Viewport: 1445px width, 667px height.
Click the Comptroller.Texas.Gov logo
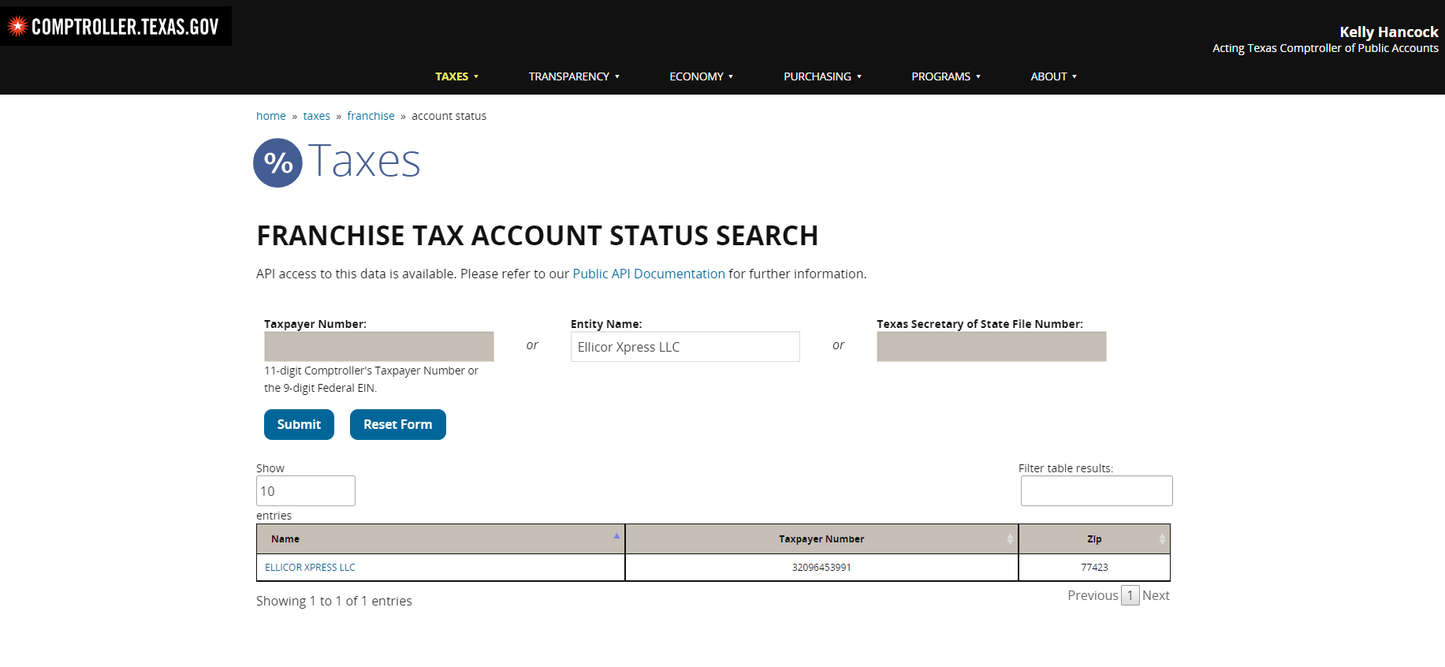[115, 27]
